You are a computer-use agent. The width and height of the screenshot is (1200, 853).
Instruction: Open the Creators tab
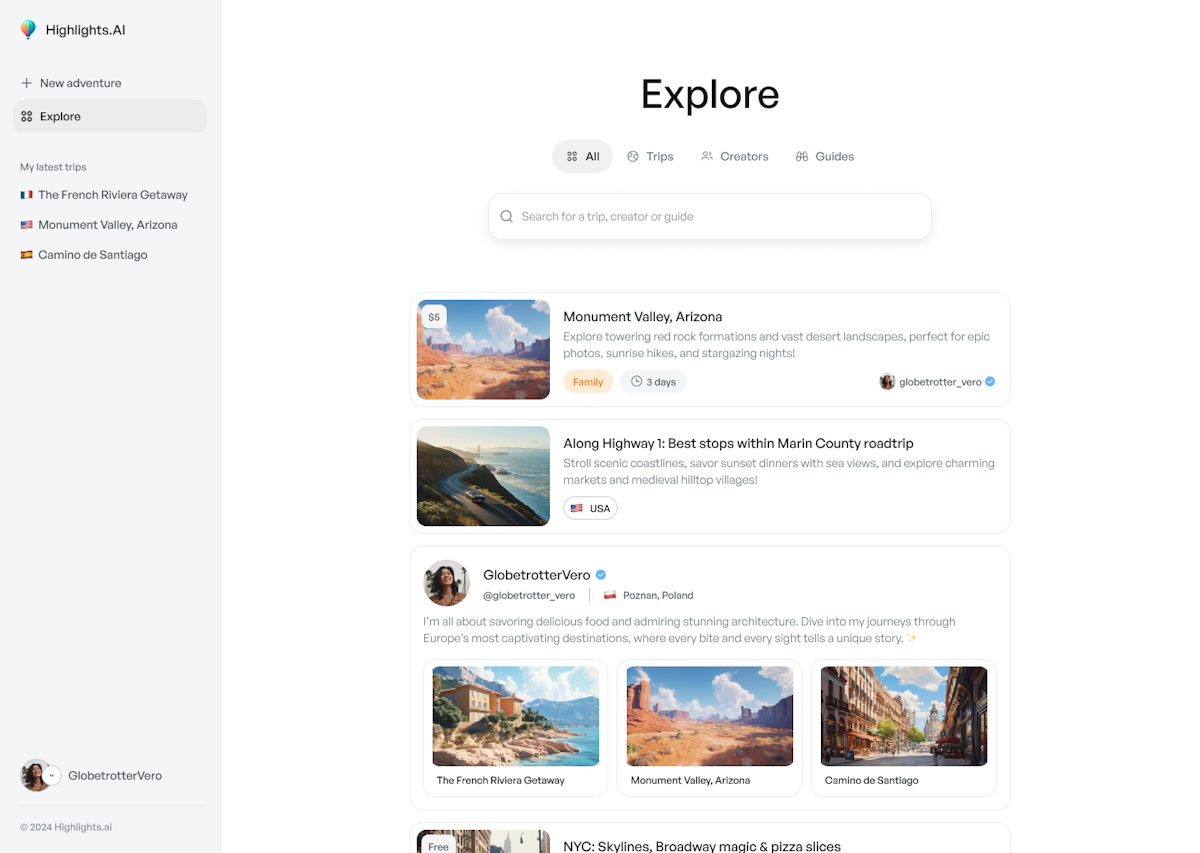(x=735, y=156)
